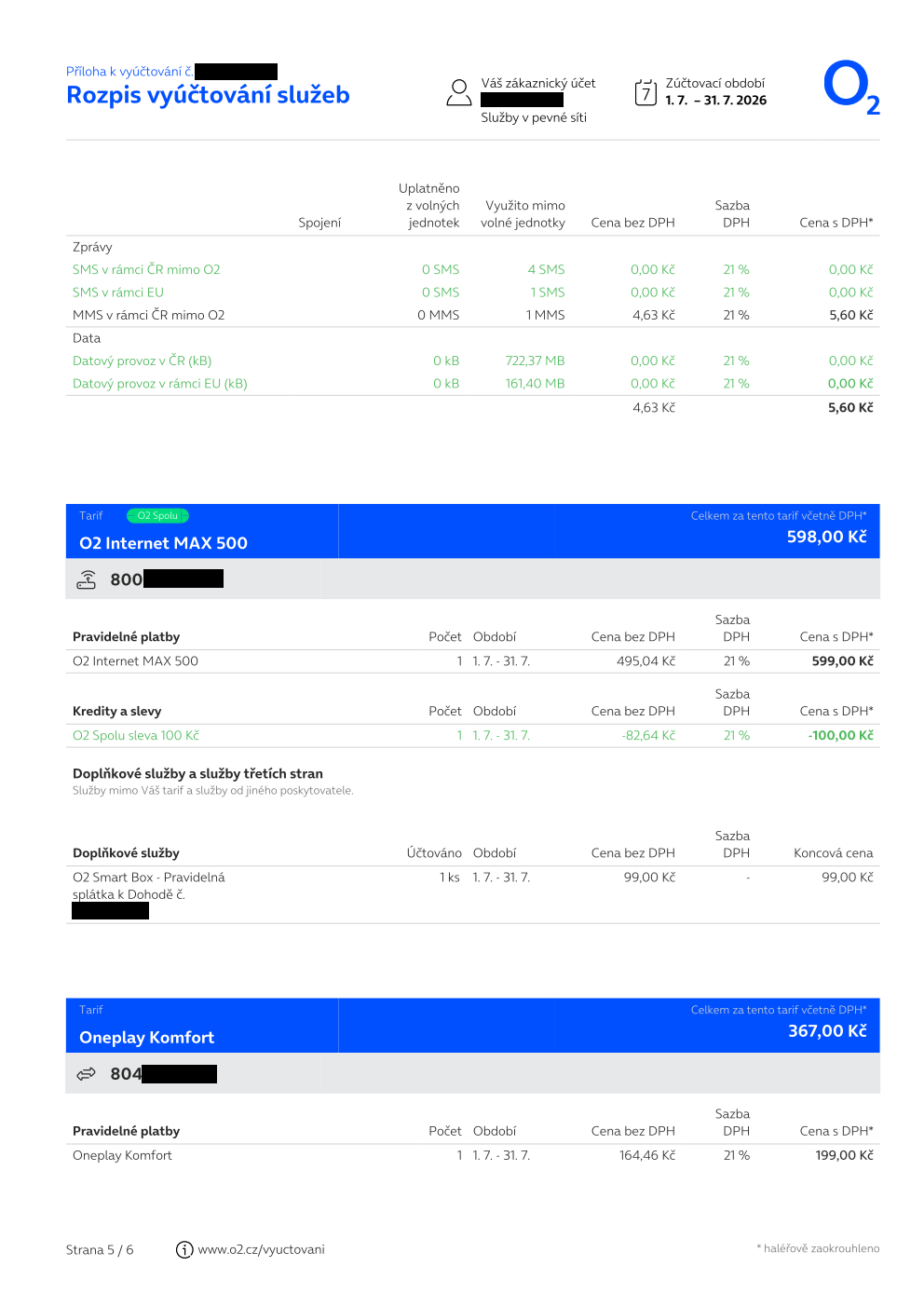Click the arrows icon beside number 804
The width and height of the screenshot is (924, 1307).
click(x=87, y=1074)
